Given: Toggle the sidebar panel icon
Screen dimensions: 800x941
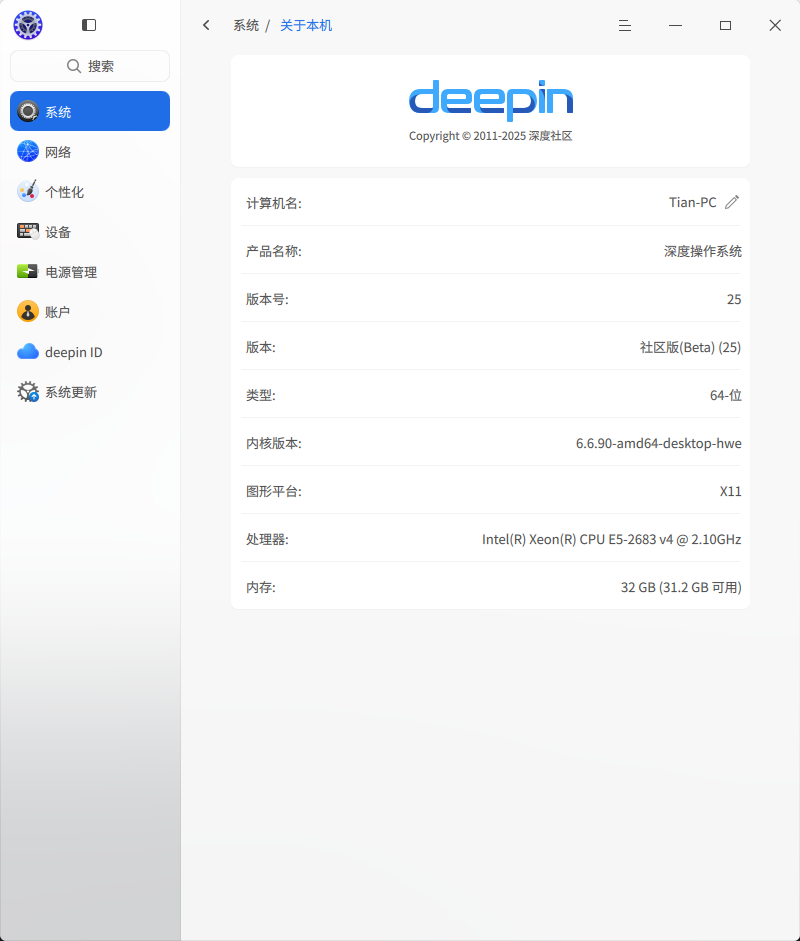Looking at the screenshot, I should point(89,25).
